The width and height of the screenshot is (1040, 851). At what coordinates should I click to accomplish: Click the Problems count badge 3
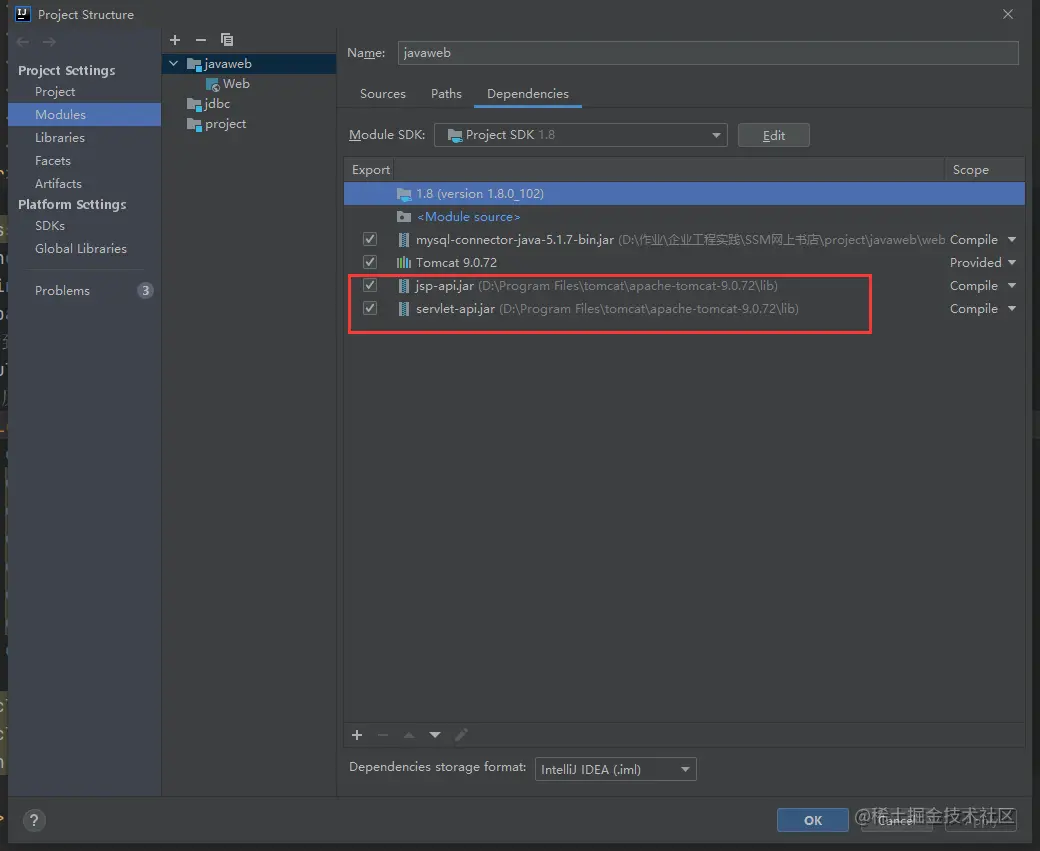tap(145, 291)
